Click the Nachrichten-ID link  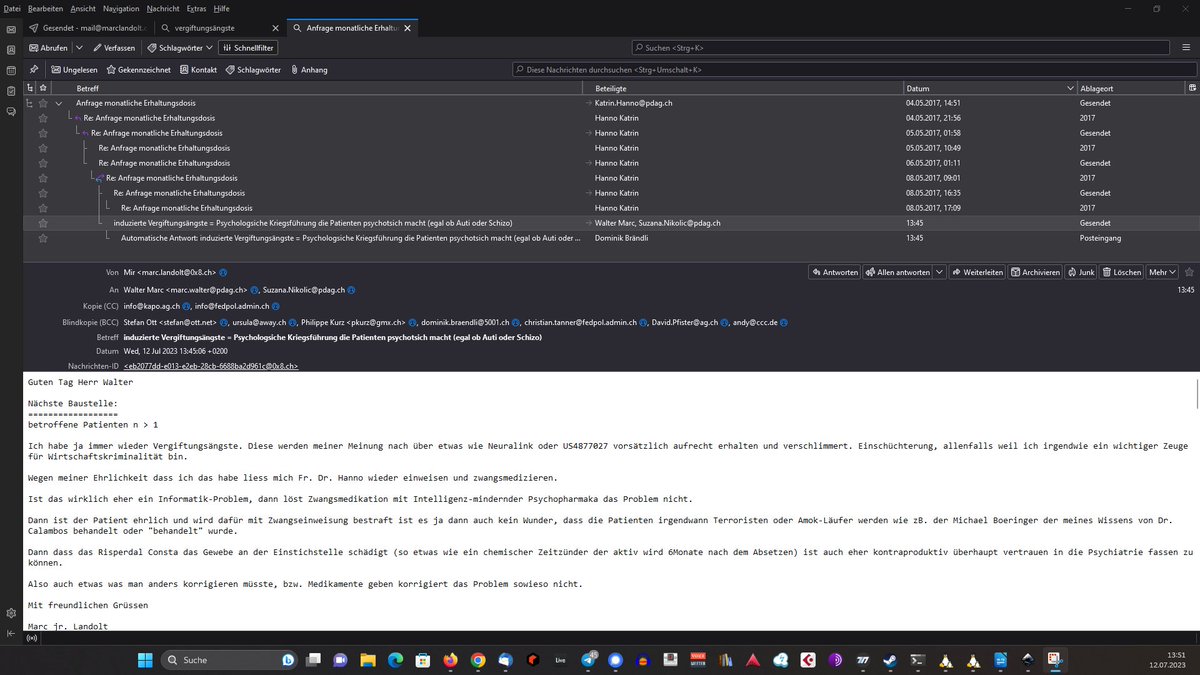211,367
